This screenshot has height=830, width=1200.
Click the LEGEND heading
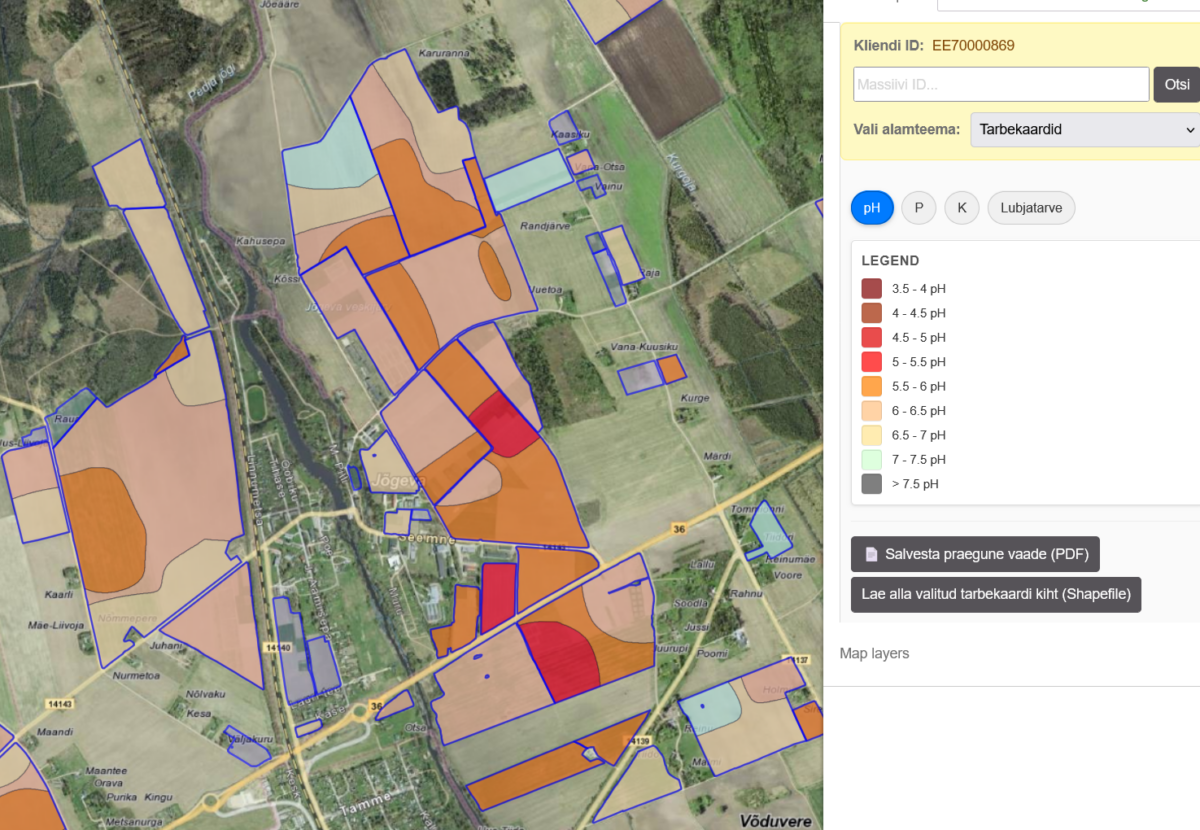890,261
